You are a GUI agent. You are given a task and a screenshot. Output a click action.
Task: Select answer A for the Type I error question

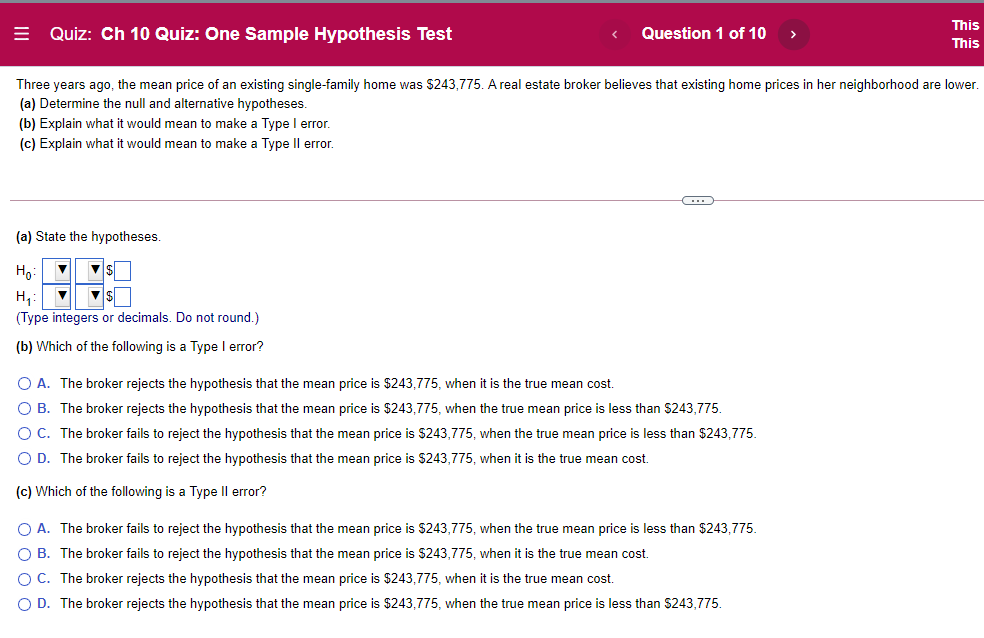[x=23, y=383]
